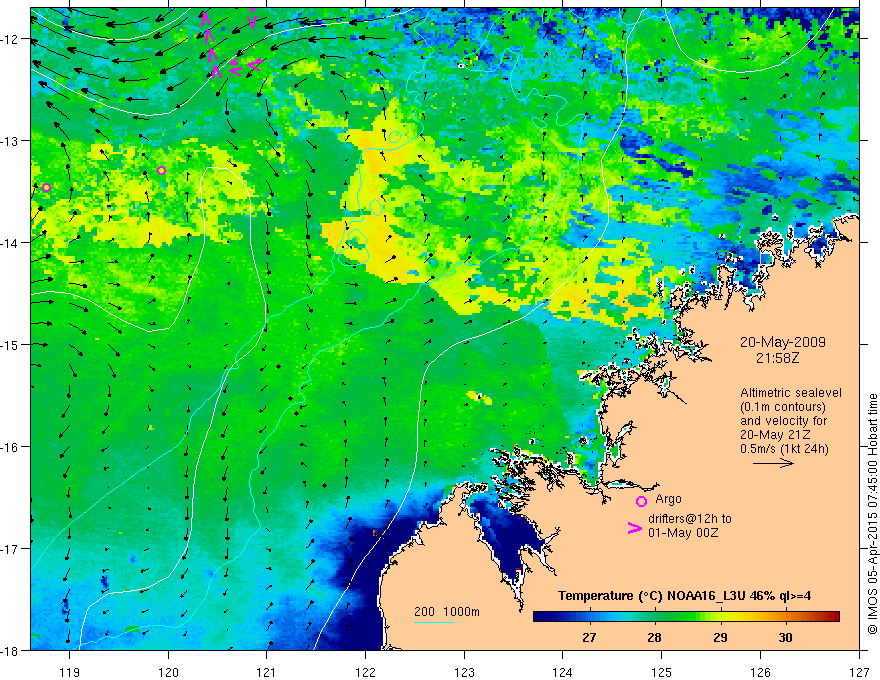The height and width of the screenshot is (680, 880).
Task: Click the longitude axis label "127"
Action: 859,672
